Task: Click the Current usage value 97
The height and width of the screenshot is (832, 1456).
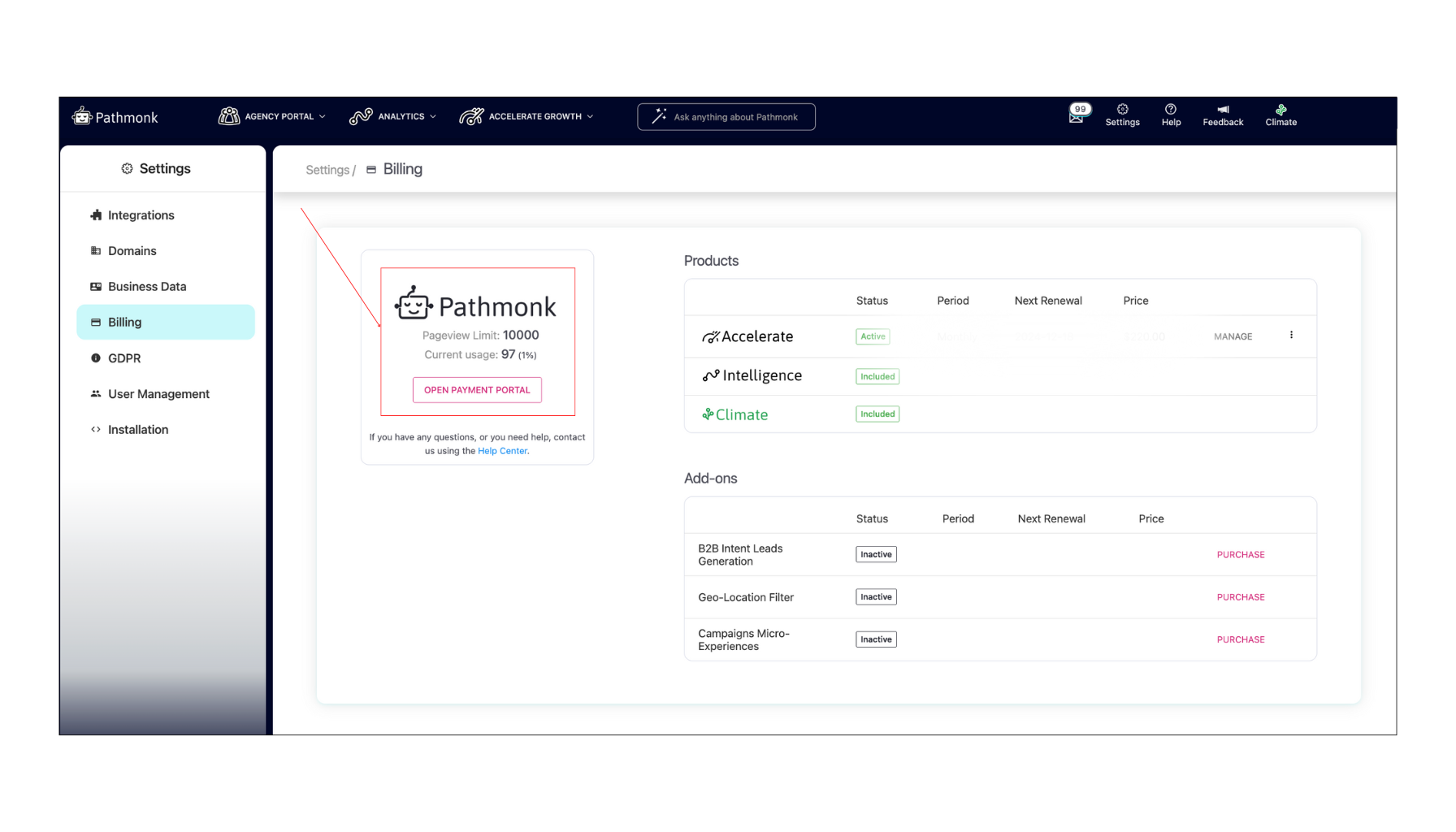Action: click(x=509, y=354)
